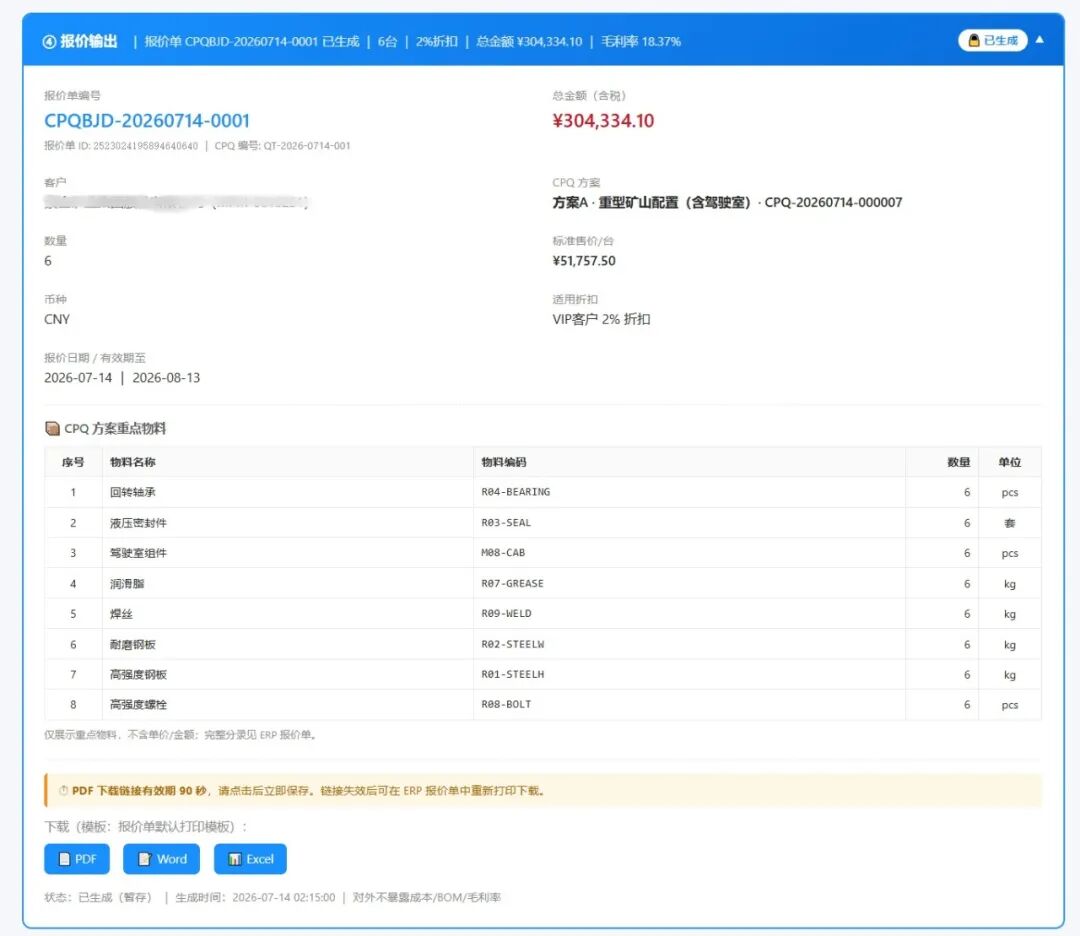Click the 单位 column header
This screenshot has height=936, width=1080.
pos(1010,462)
